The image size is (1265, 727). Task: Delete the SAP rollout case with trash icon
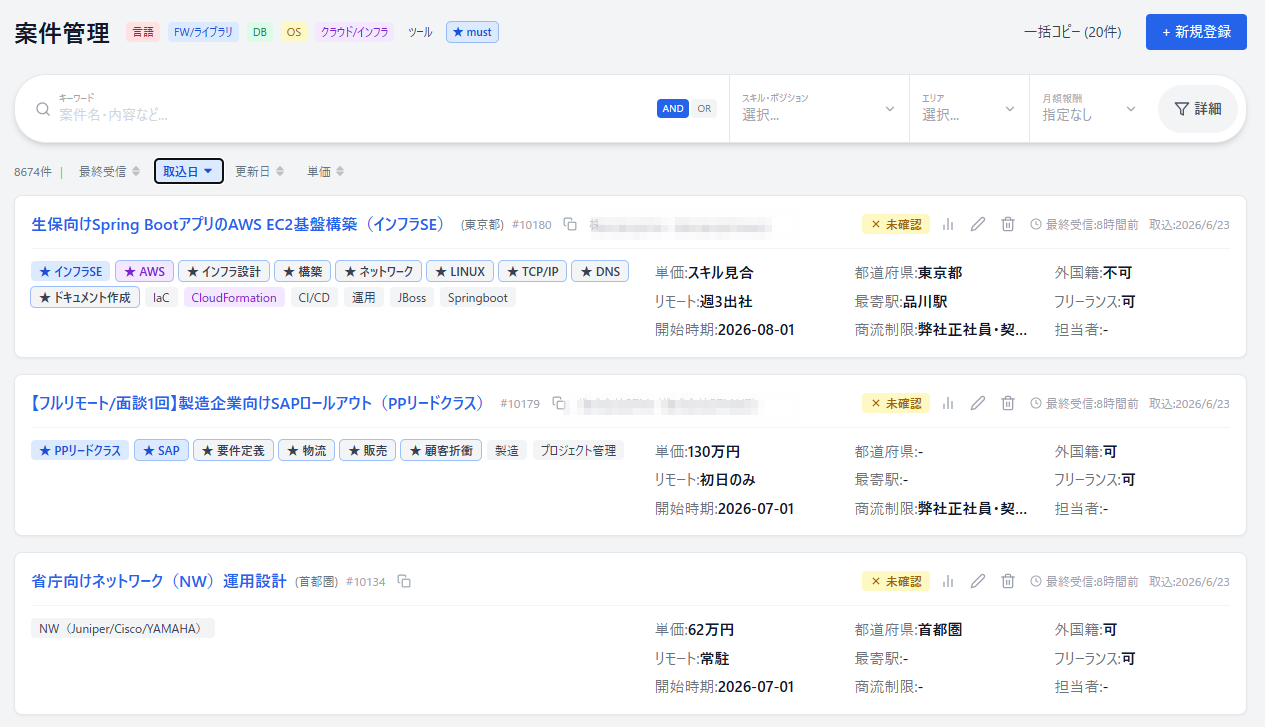pyautogui.click(x=1008, y=403)
